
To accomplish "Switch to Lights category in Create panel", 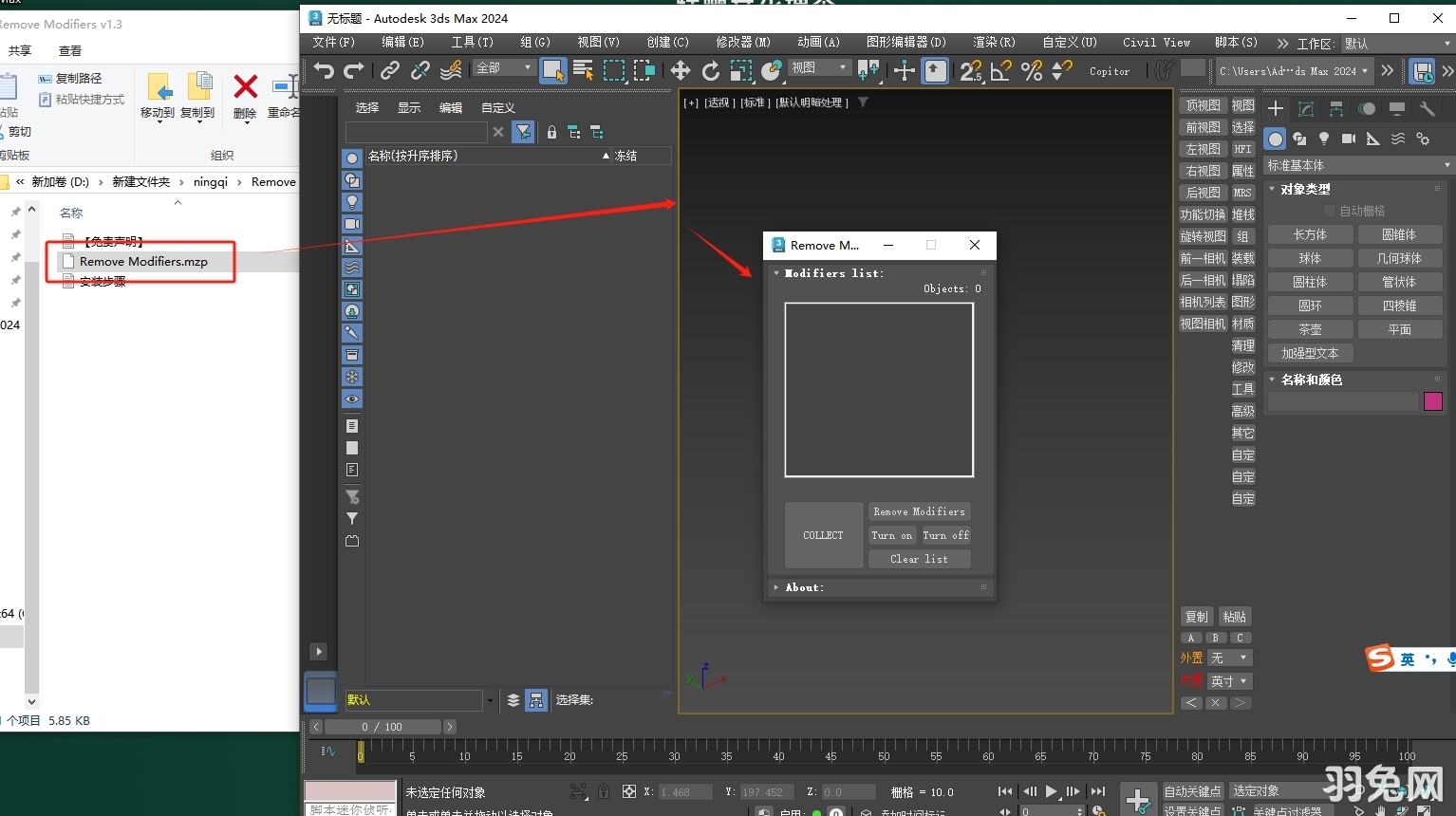I will click(x=1324, y=139).
